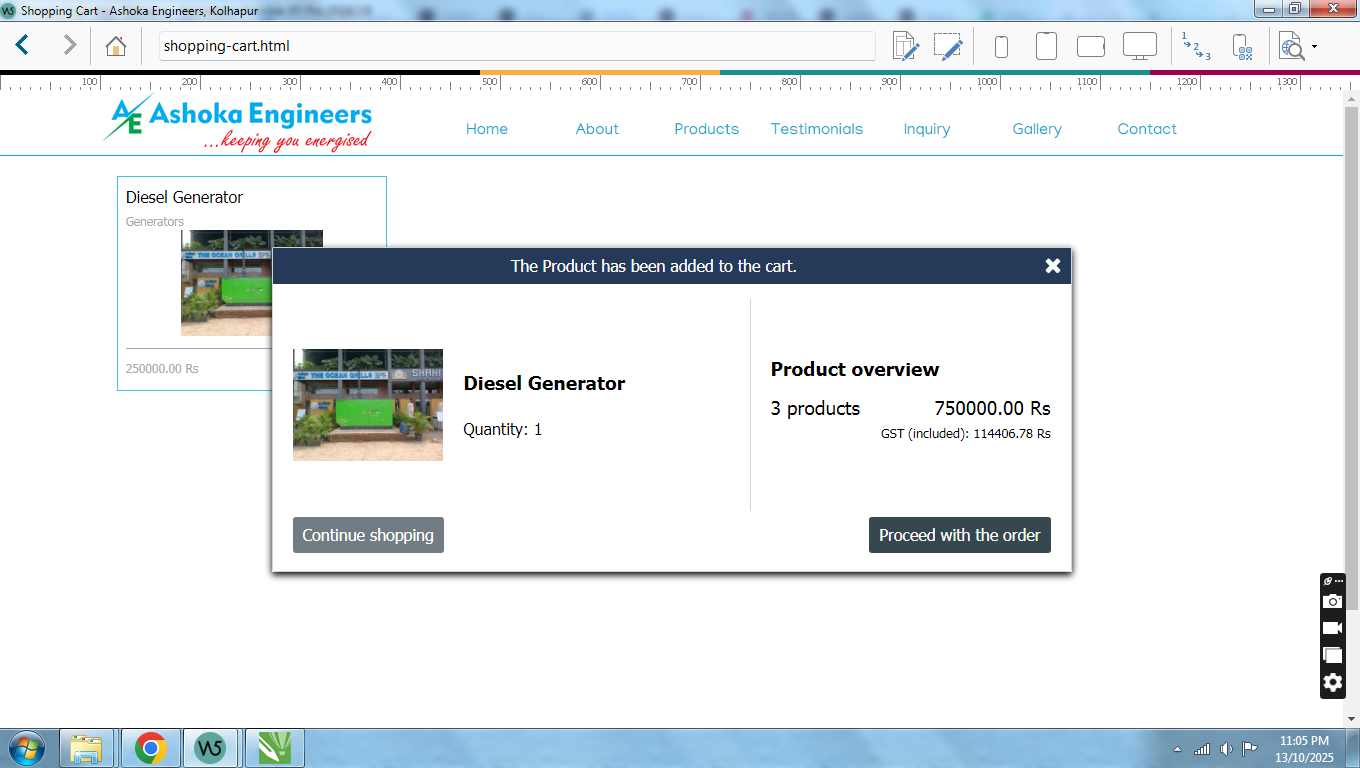Close the added-to-cart popup
Image resolution: width=1360 pixels, height=768 pixels.
click(1052, 266)
